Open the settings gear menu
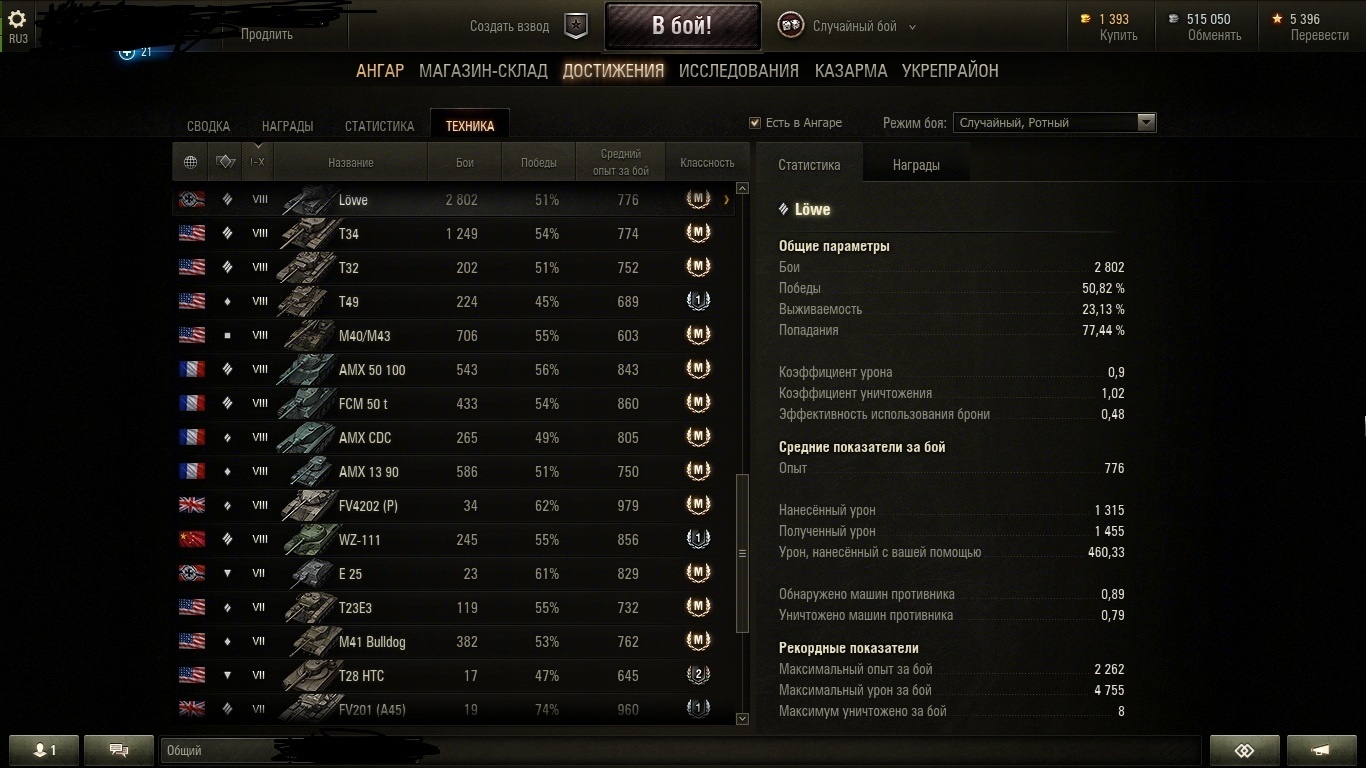 17,18
